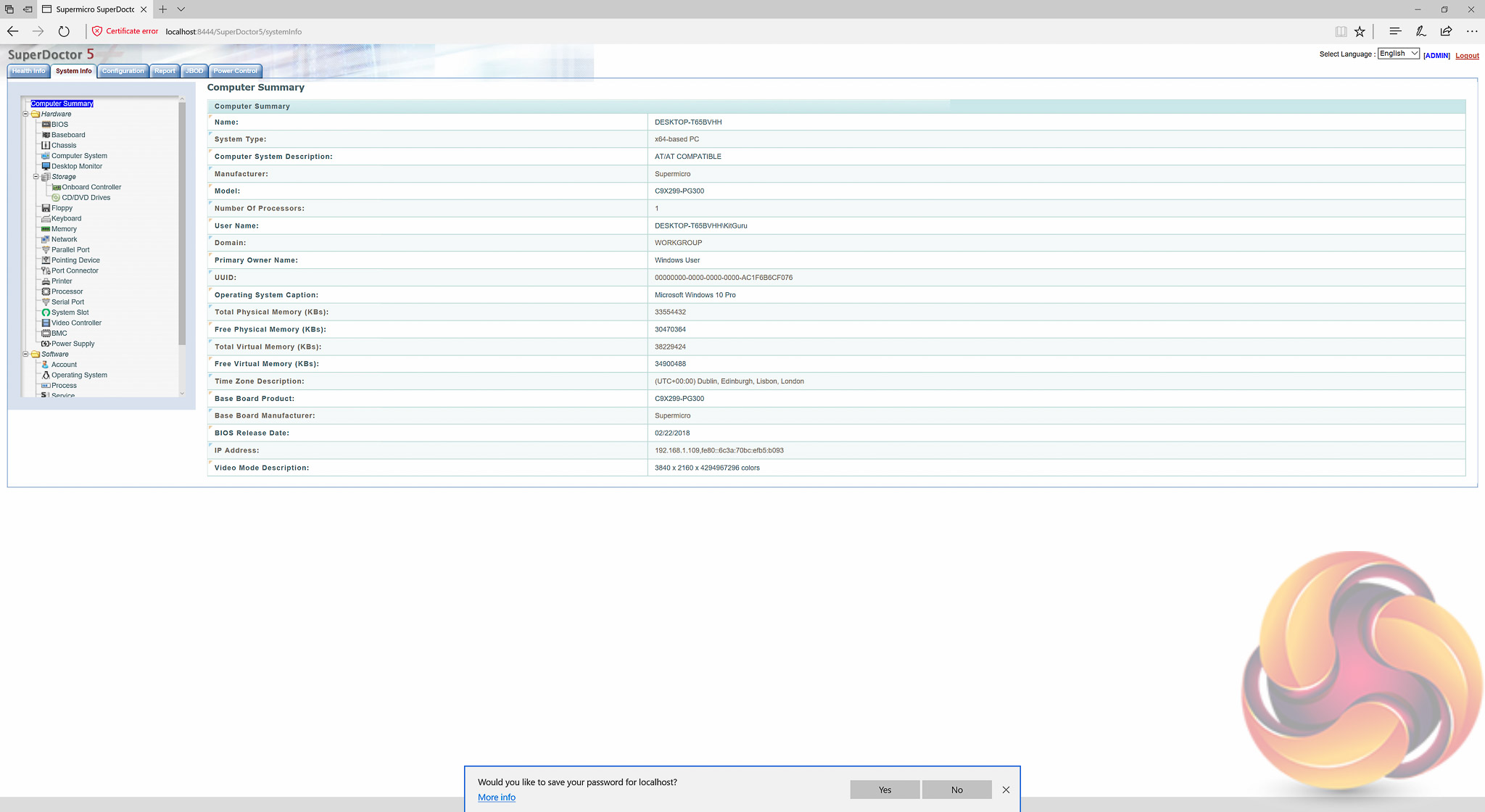Screen dimensions: 1485x812
Task: Refresh the page in browser
Action: pos(64,31)
